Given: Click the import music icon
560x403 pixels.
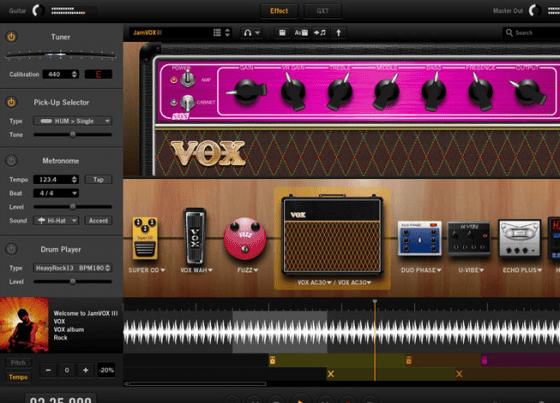Looking at the screenshot, I should 320,33.
